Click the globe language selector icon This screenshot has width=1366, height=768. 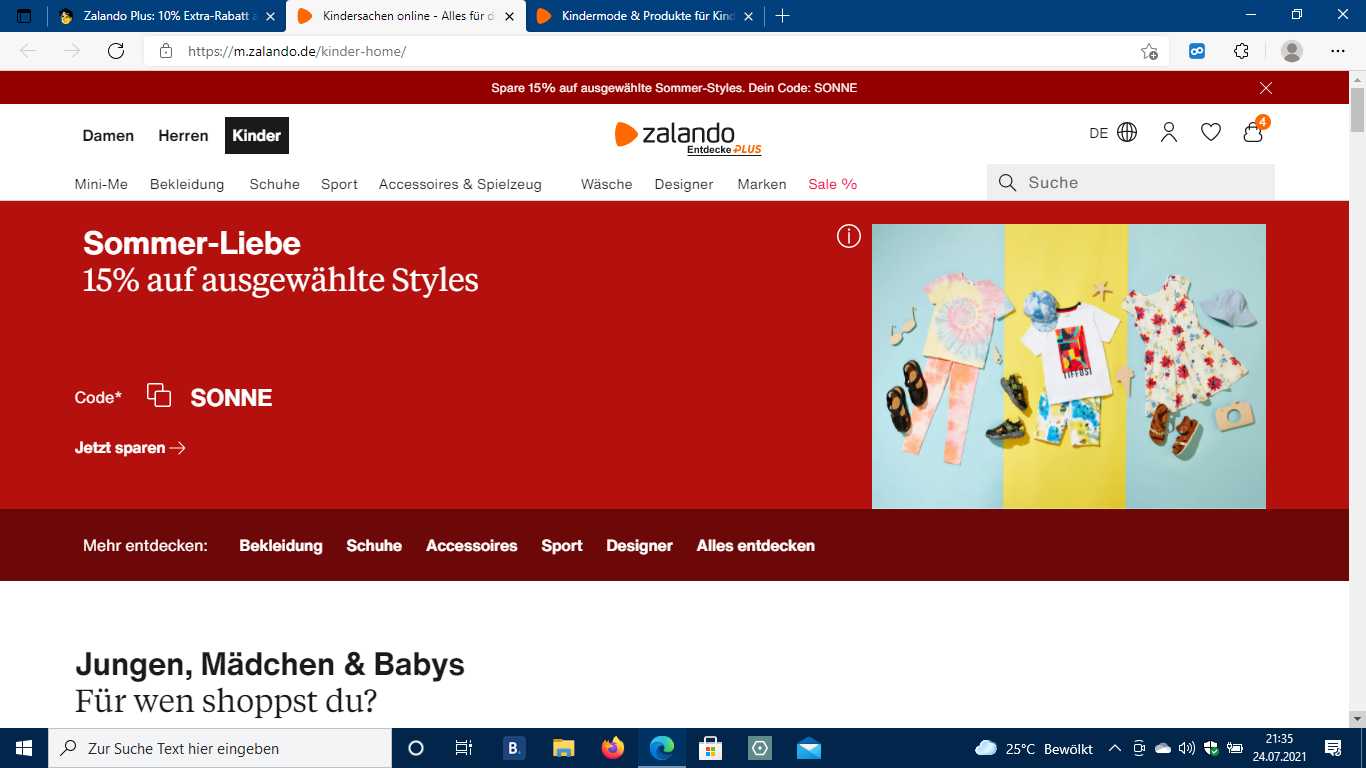[1127, 132]
